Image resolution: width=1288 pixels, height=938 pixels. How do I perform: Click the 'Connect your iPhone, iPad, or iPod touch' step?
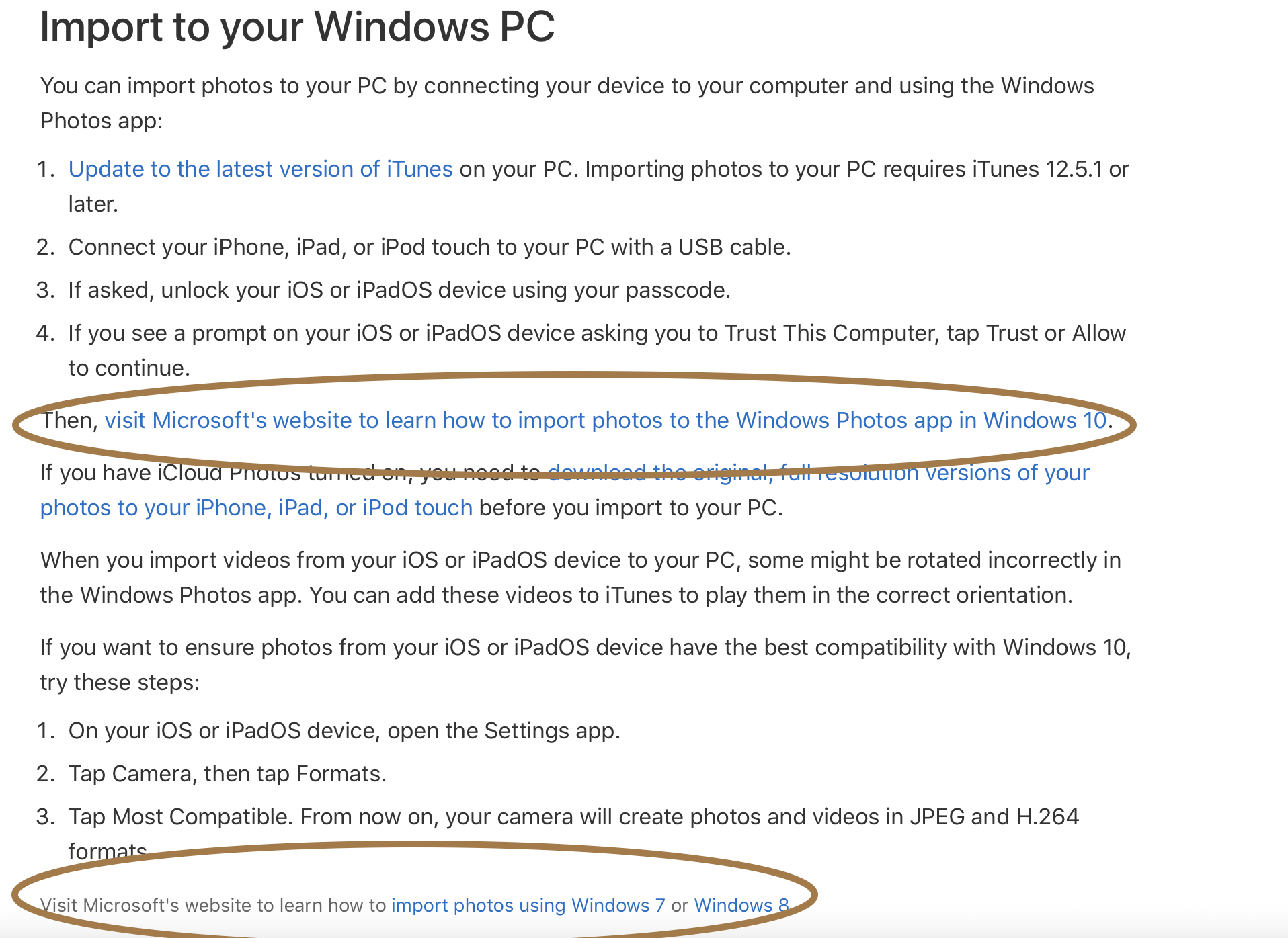pos(429,247)
